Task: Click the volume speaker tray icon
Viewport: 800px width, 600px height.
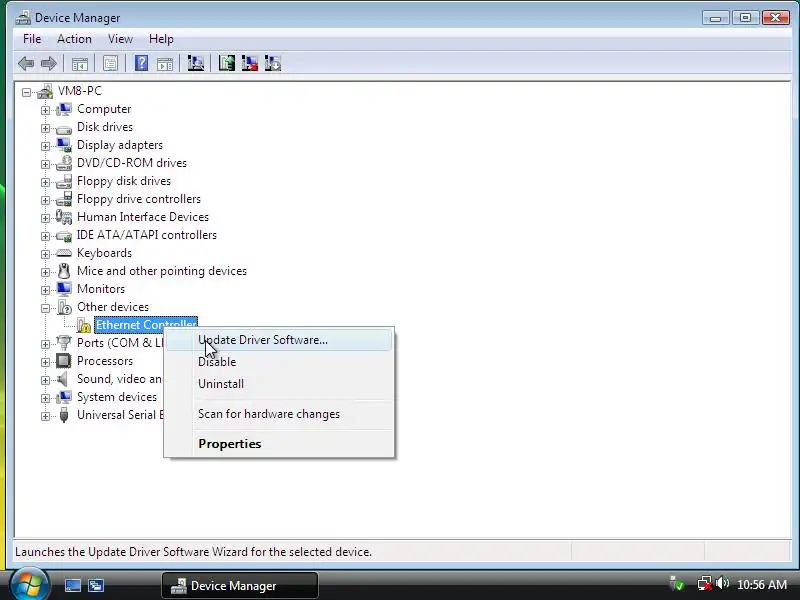Action: tap(722, 583)
